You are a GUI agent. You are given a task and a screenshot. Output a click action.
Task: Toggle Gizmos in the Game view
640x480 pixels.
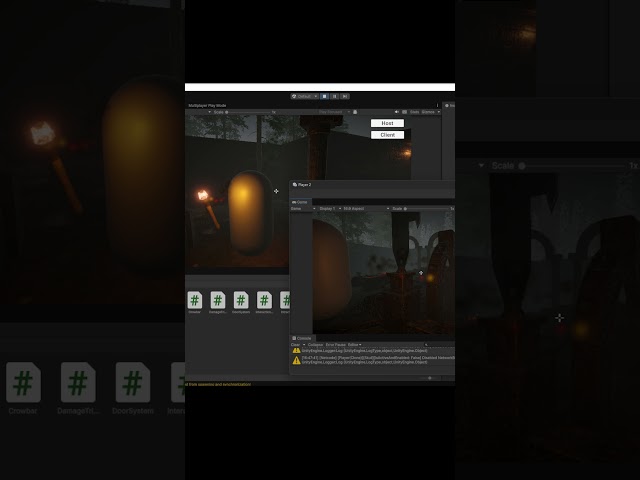click(x=428, y=112)
